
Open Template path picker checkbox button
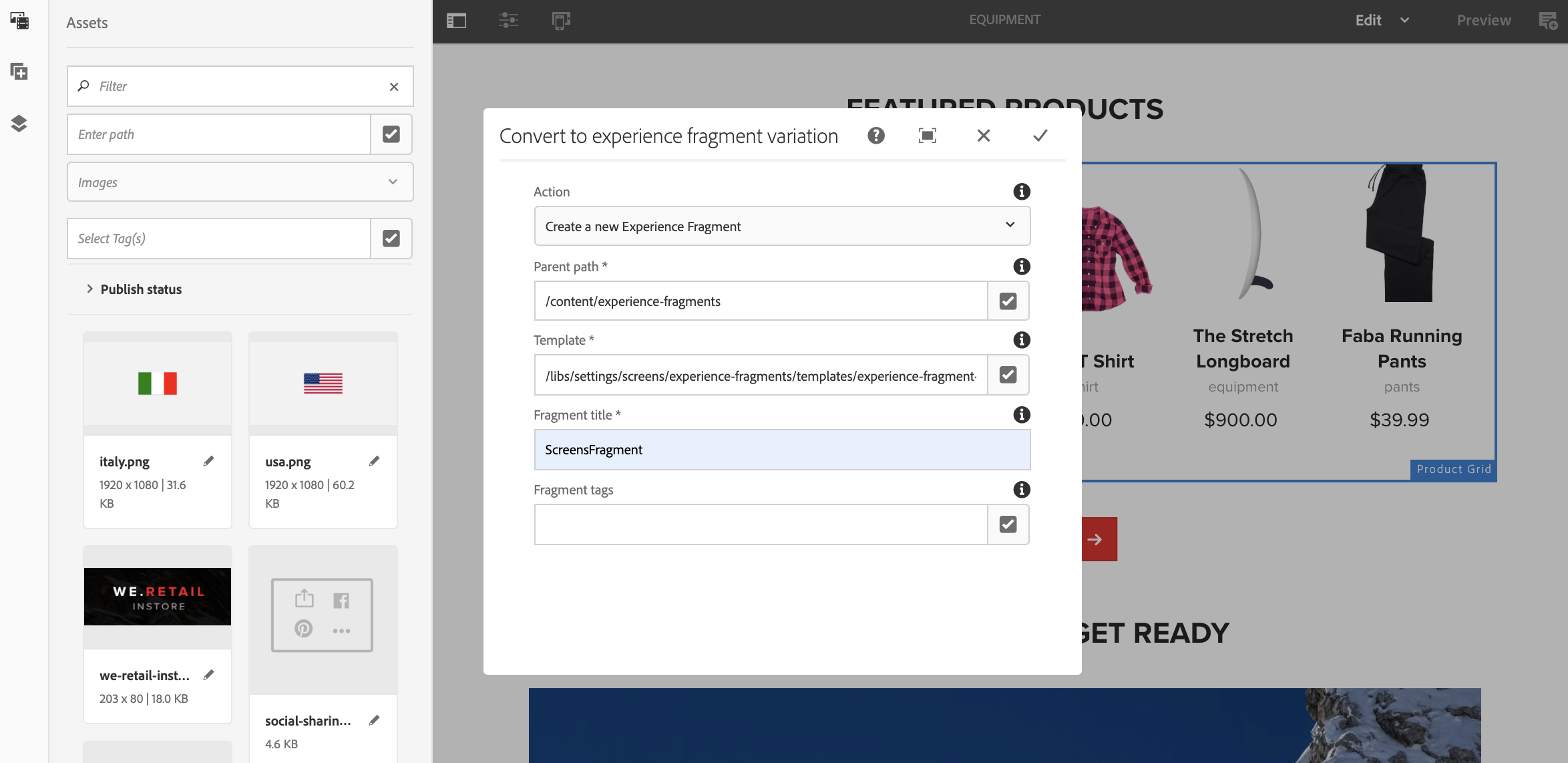click(x=1008, y=375)
